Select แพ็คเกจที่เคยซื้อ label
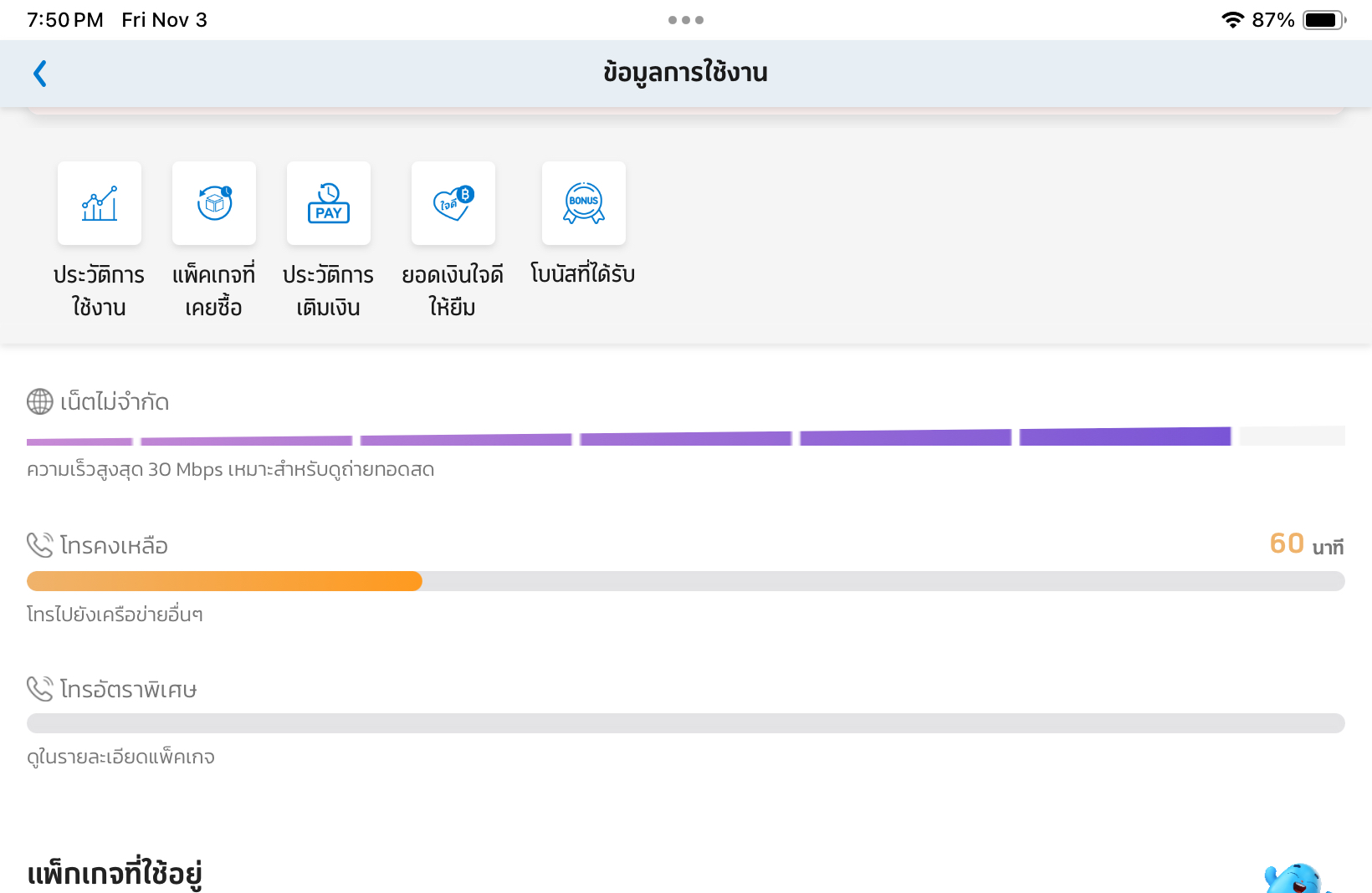Viewport: 1372px width, 893px height. coord(214,290)
